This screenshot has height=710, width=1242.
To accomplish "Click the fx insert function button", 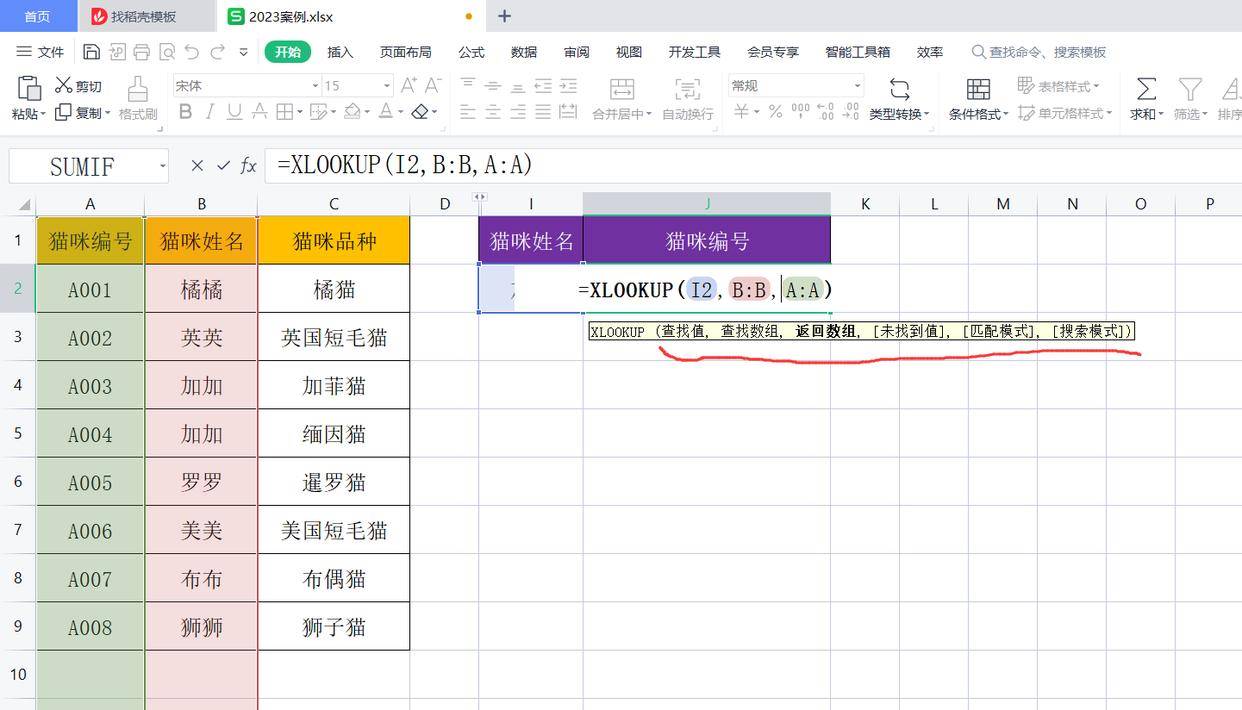I will tap(248, 166).
